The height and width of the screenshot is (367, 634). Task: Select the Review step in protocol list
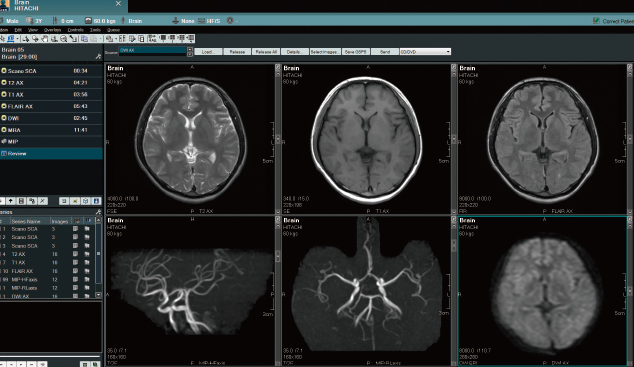pos(51,153)
